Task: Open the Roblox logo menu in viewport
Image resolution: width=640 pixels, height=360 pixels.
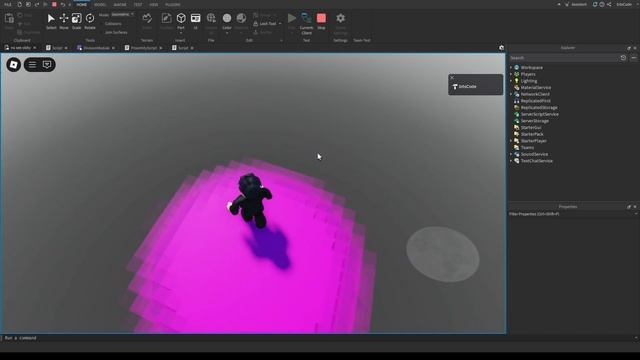Action: [x=13, y=64]
